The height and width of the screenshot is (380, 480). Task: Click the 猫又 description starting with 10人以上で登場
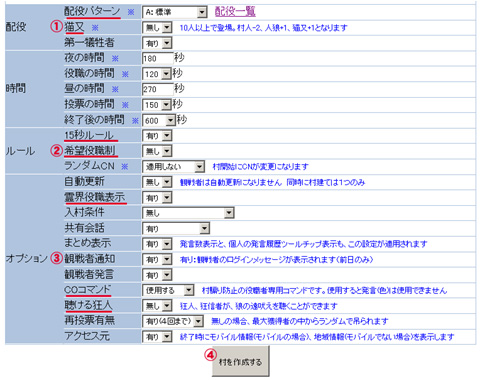pyautogui.click(x=263, y=28)
